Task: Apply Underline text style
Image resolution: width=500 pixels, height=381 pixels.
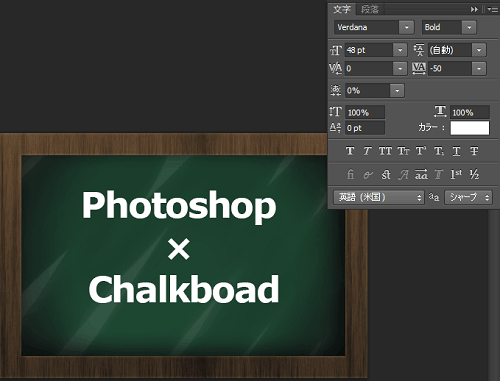Action: tap(457, 151)
